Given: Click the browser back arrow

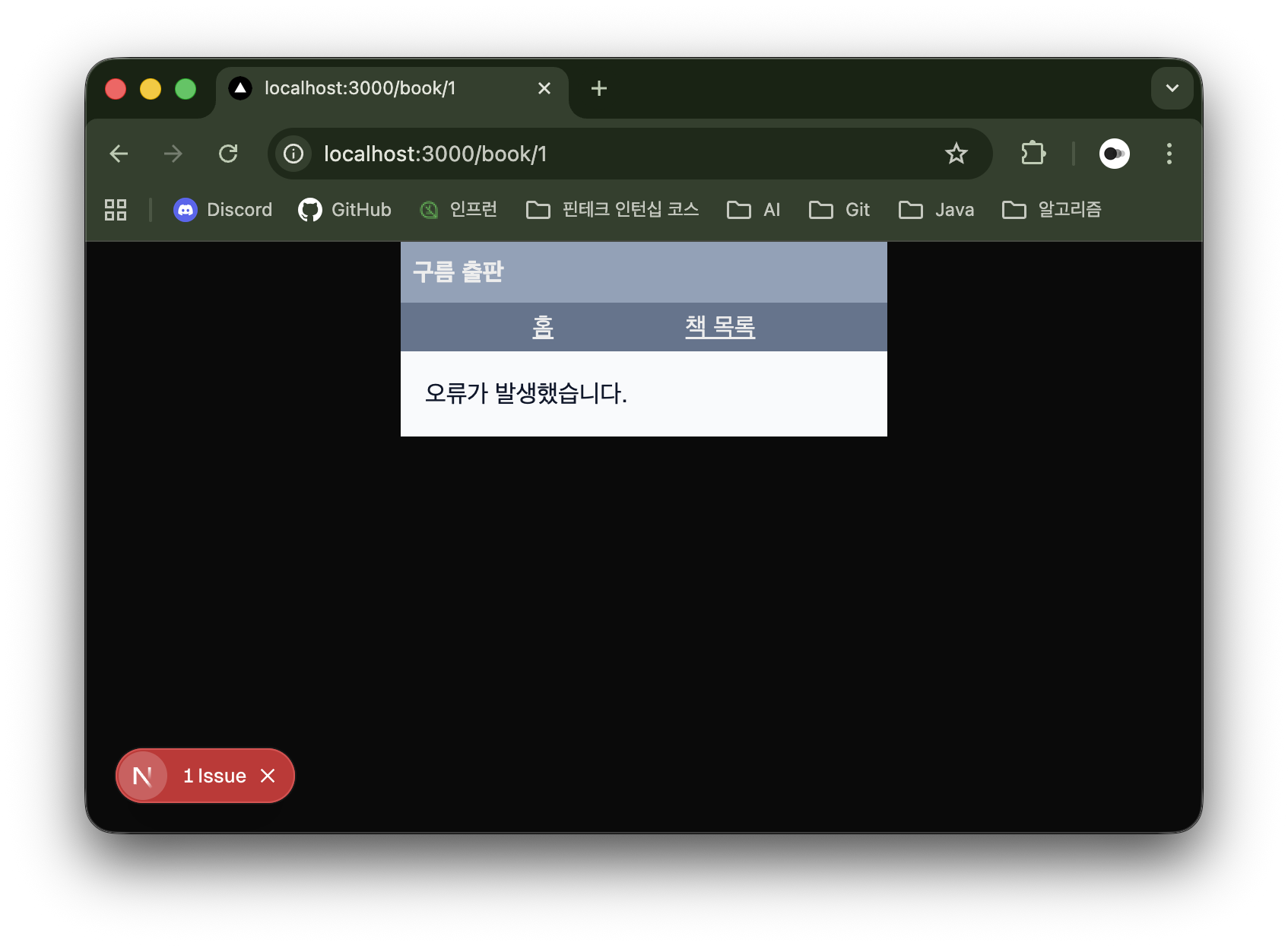Looking at the screenshot, I should point(119,154).
